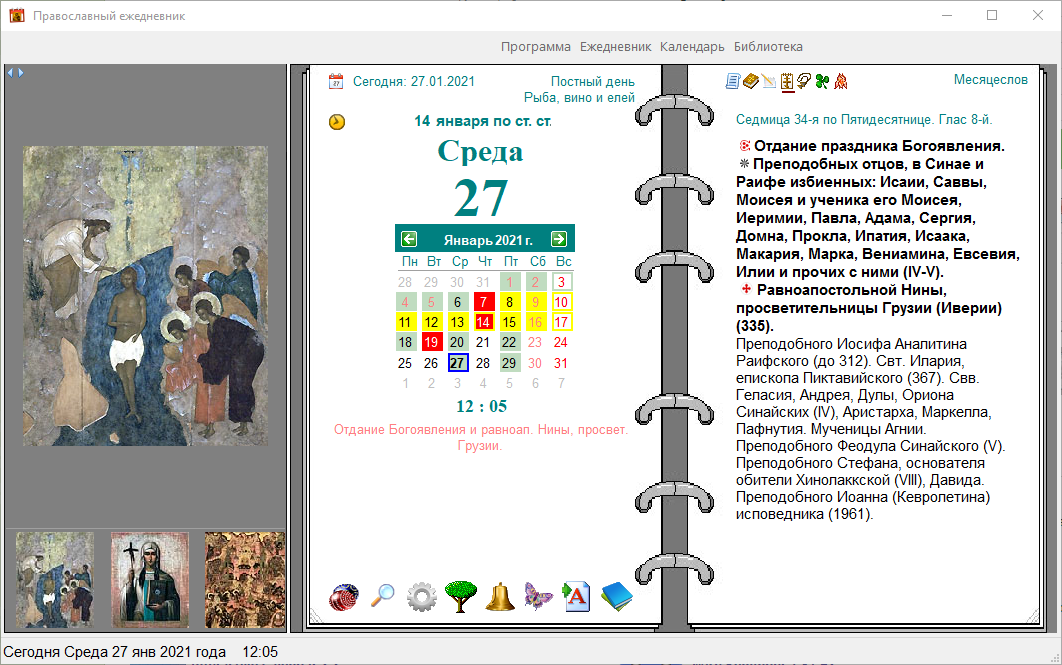Click the pink text Отдание Богоявления и равноап. Нины
Image resolution: width=1062 pixels, height=665 pixels.
click(x=481, y=437)
